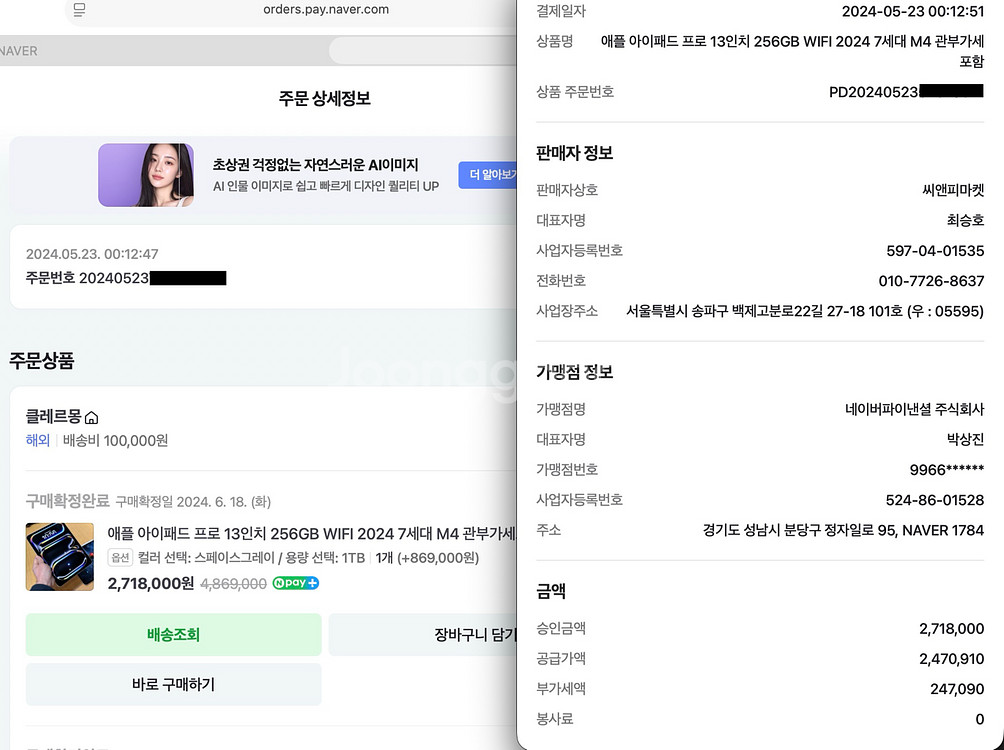
Task: Click the price 2,718,000원
Action: [x=150, y=583]
